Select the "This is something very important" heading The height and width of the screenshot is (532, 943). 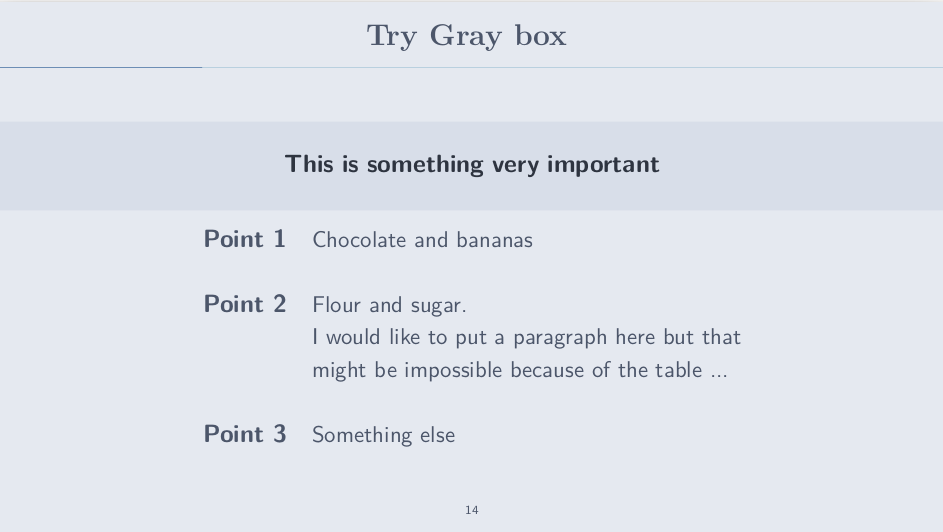click(472, 164)
